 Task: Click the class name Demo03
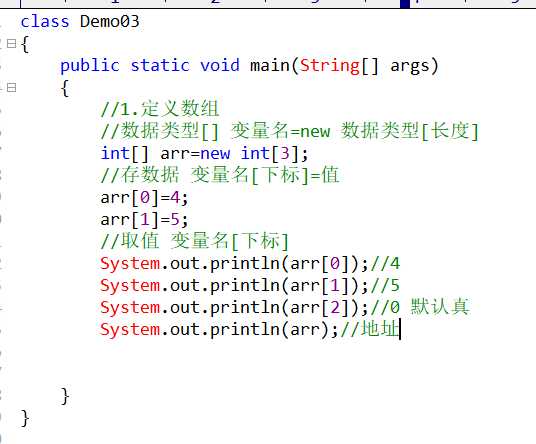point(109,22)
